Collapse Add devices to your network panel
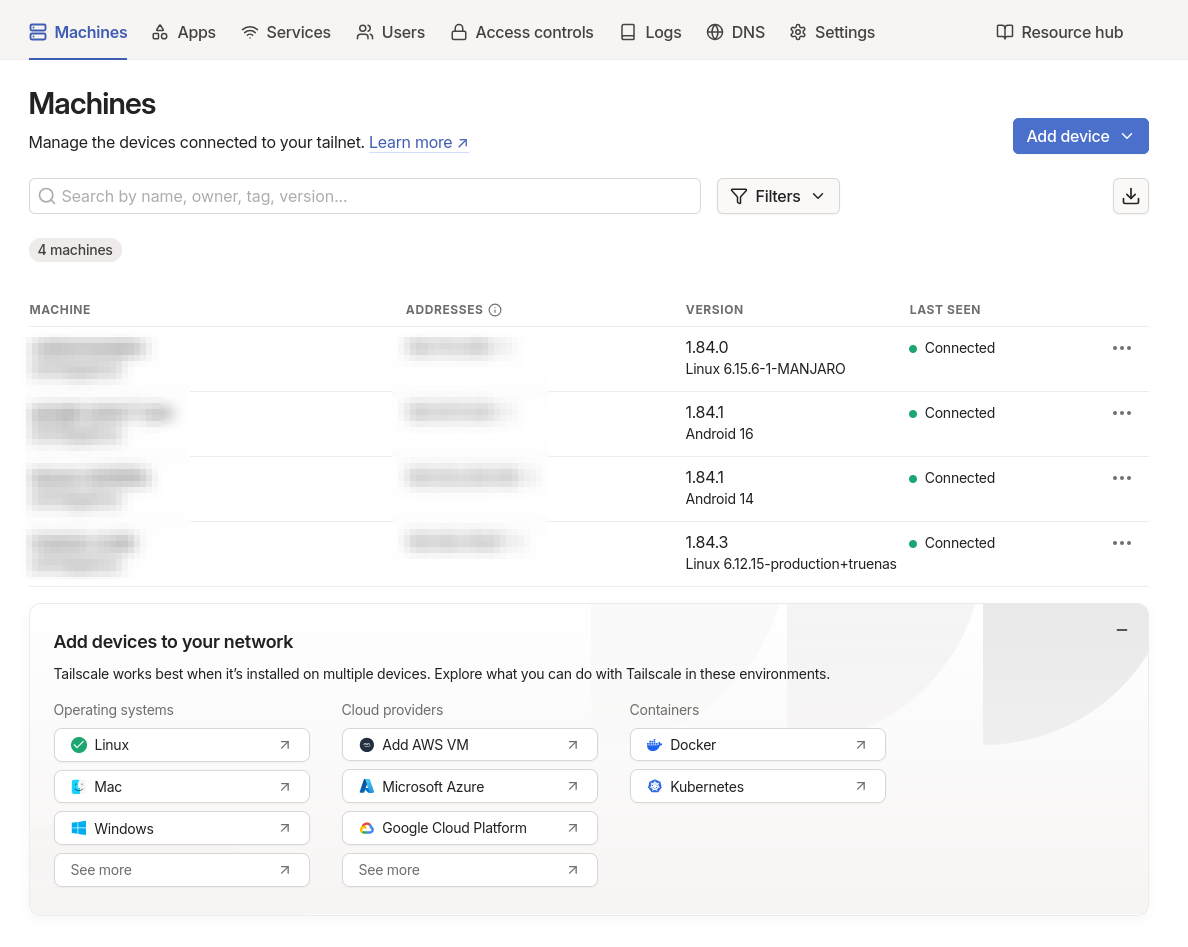 point(1121,630)
